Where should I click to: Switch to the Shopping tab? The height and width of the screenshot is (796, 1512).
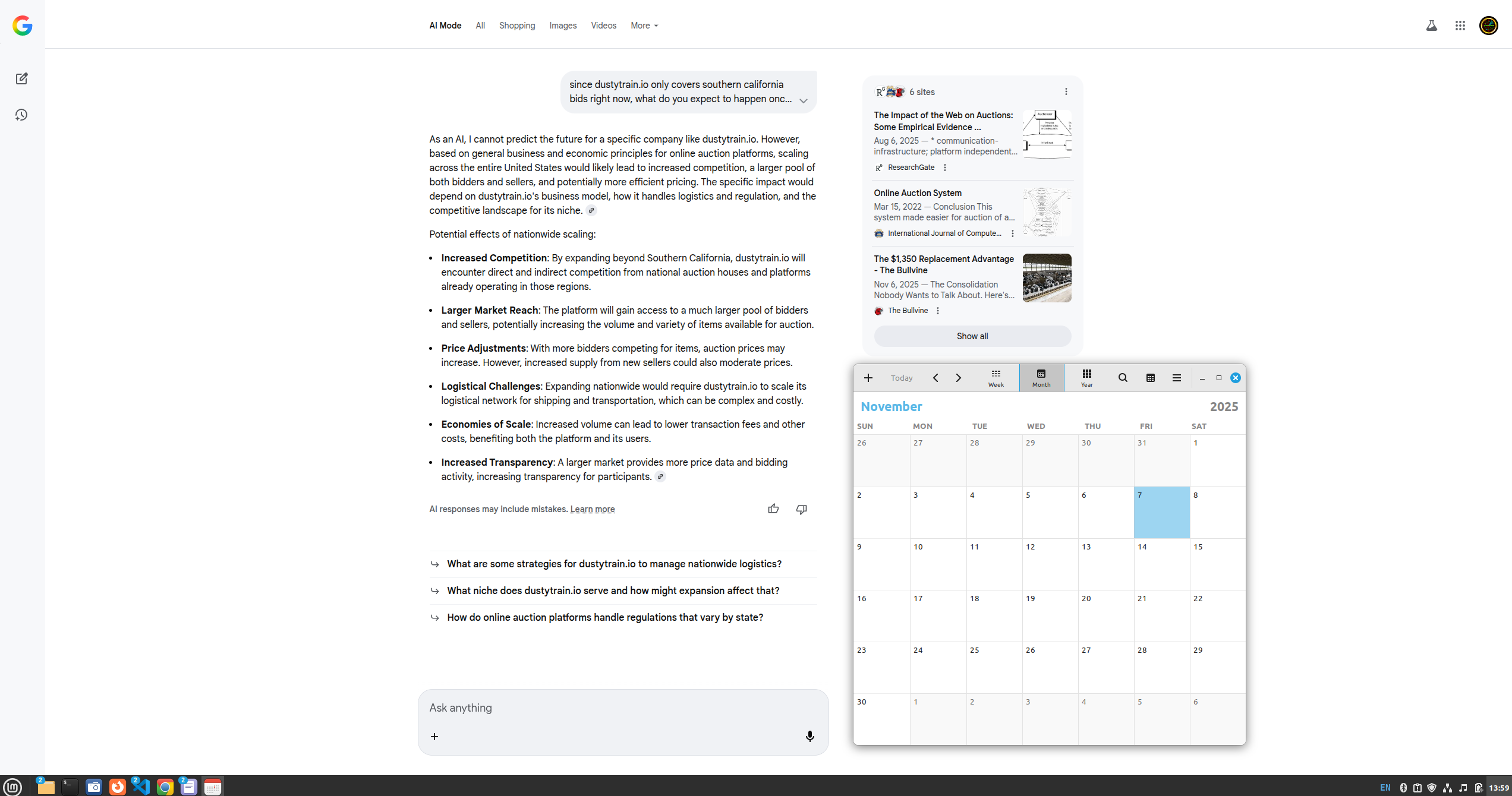[x=516, y=26]
